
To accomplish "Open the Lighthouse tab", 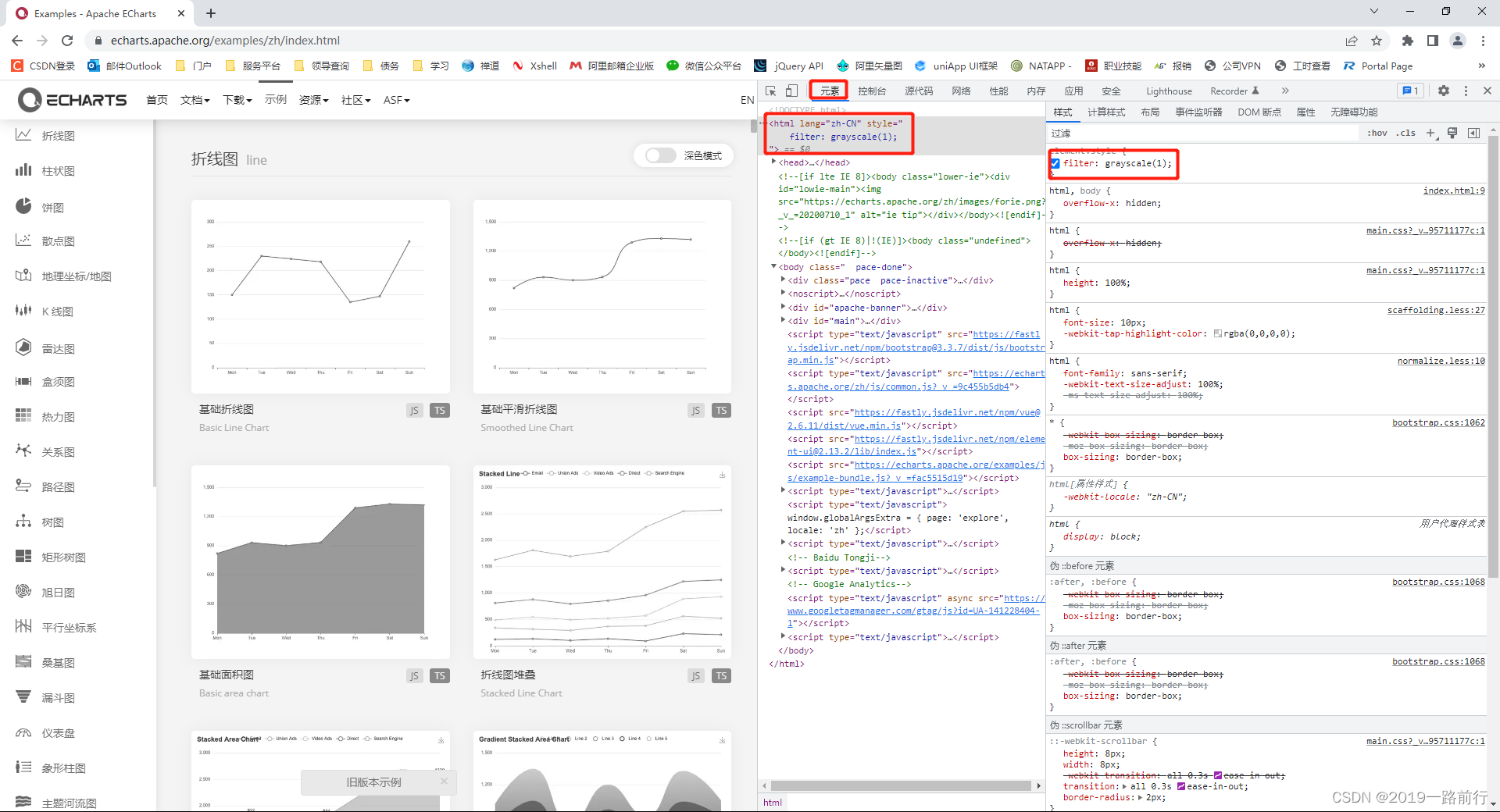I will coord(1169,91).
